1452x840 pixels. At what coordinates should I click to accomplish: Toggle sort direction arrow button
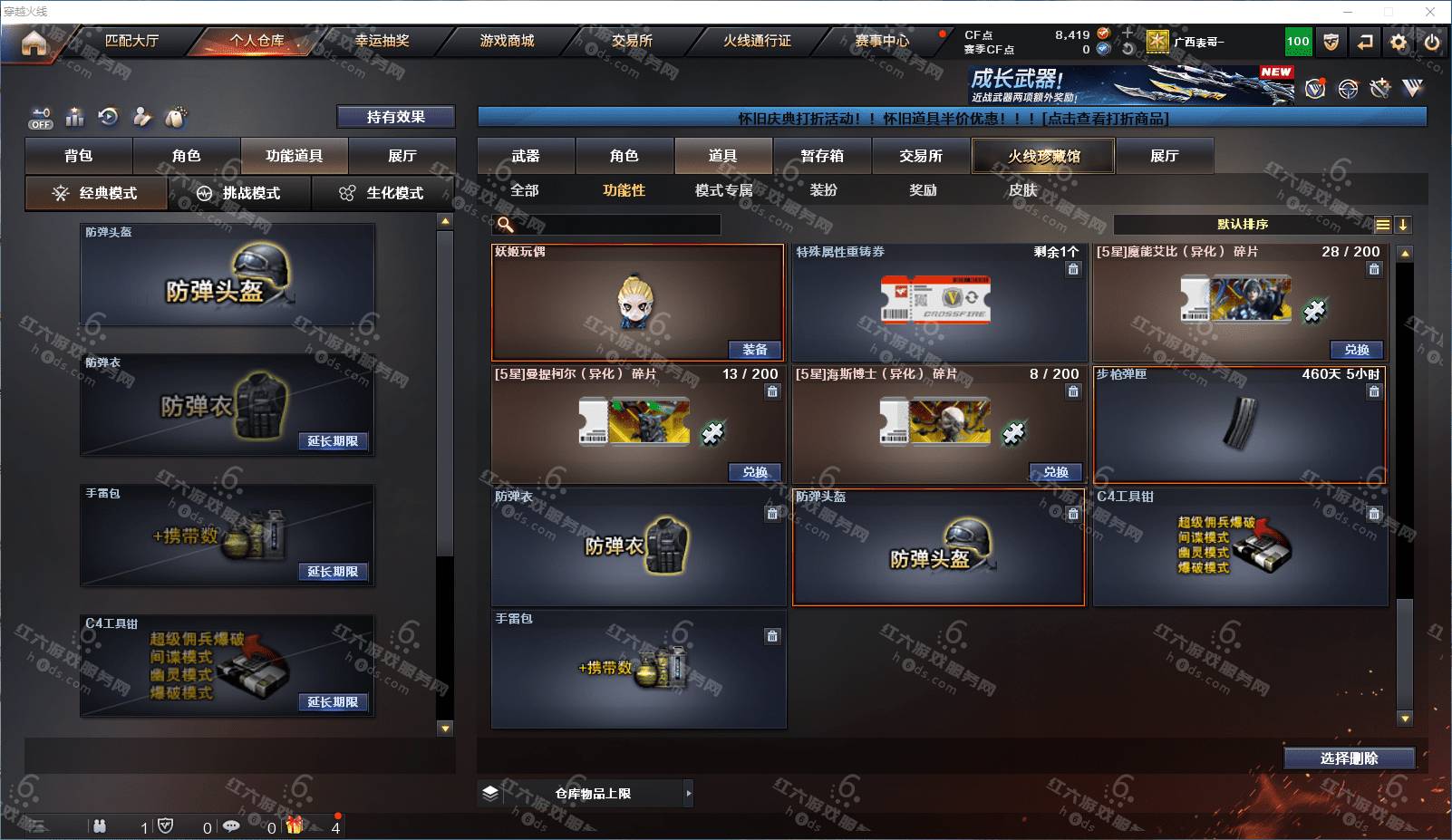[x=1402, y=225]
